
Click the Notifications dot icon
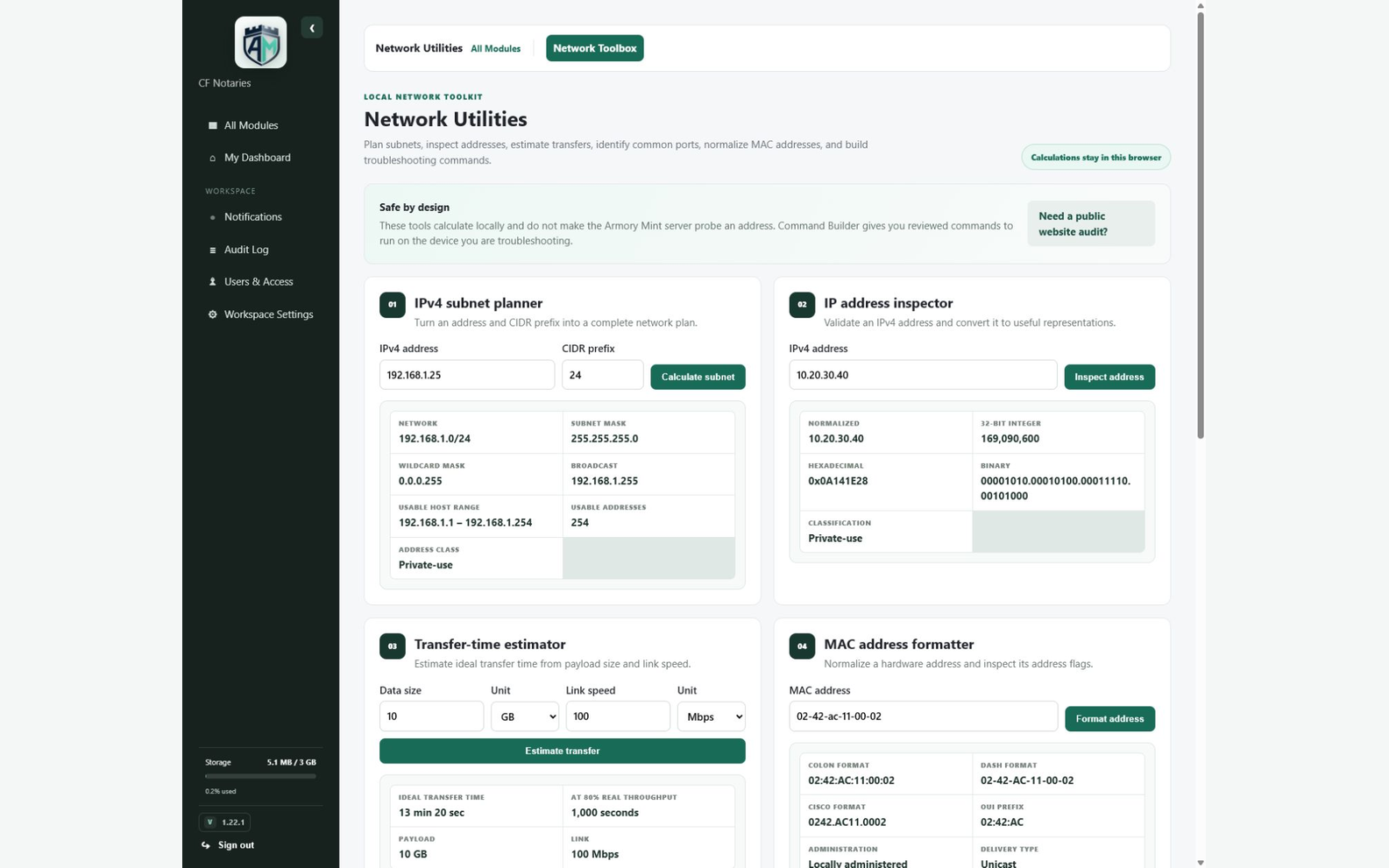(x=212, y=217)
